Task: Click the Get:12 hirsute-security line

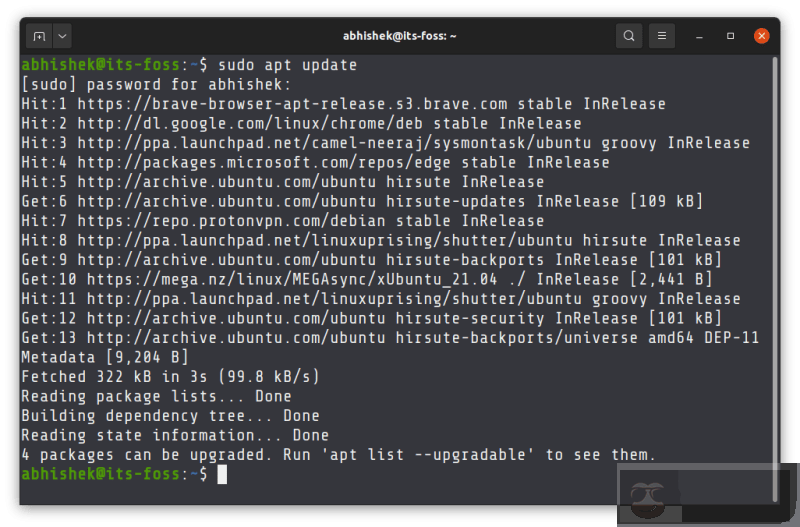Action: pos(371,318)
